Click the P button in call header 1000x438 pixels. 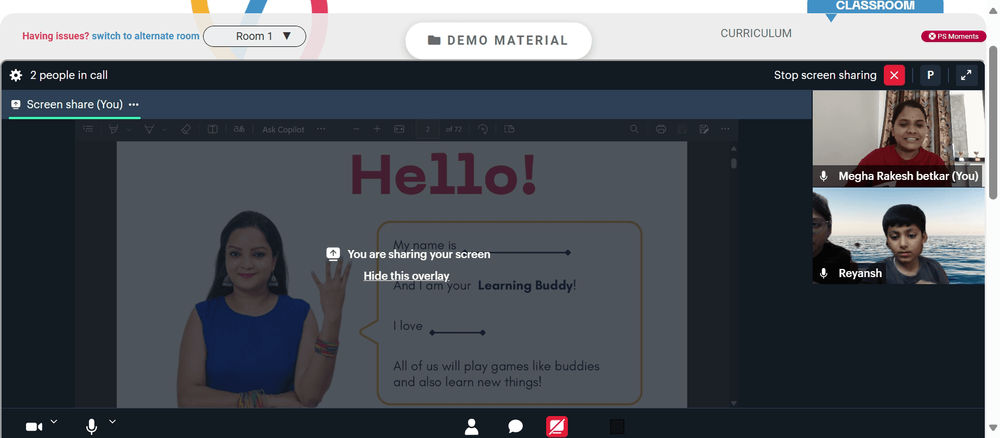(930, 75)
